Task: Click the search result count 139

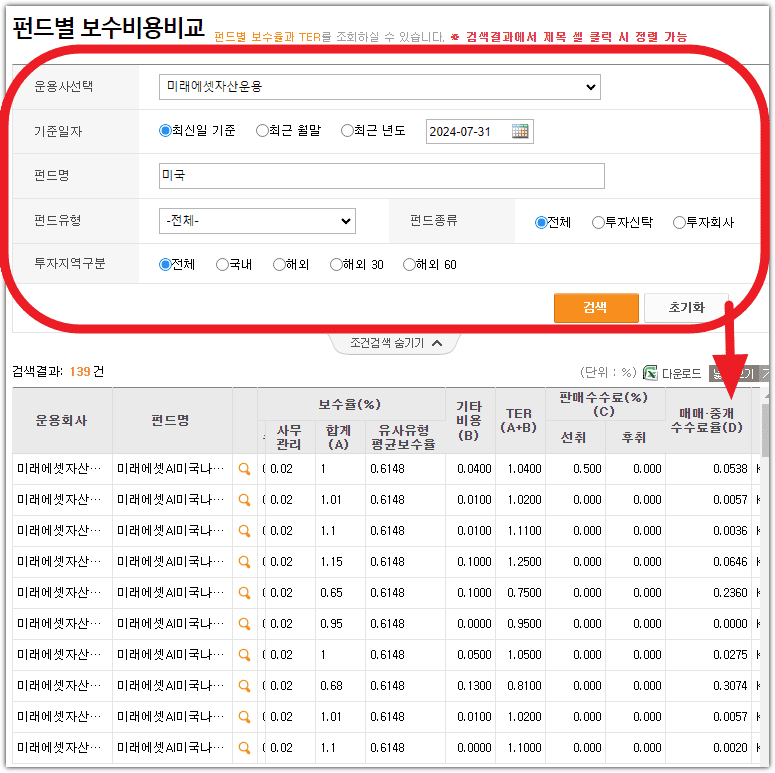Action: coord(80,372)
